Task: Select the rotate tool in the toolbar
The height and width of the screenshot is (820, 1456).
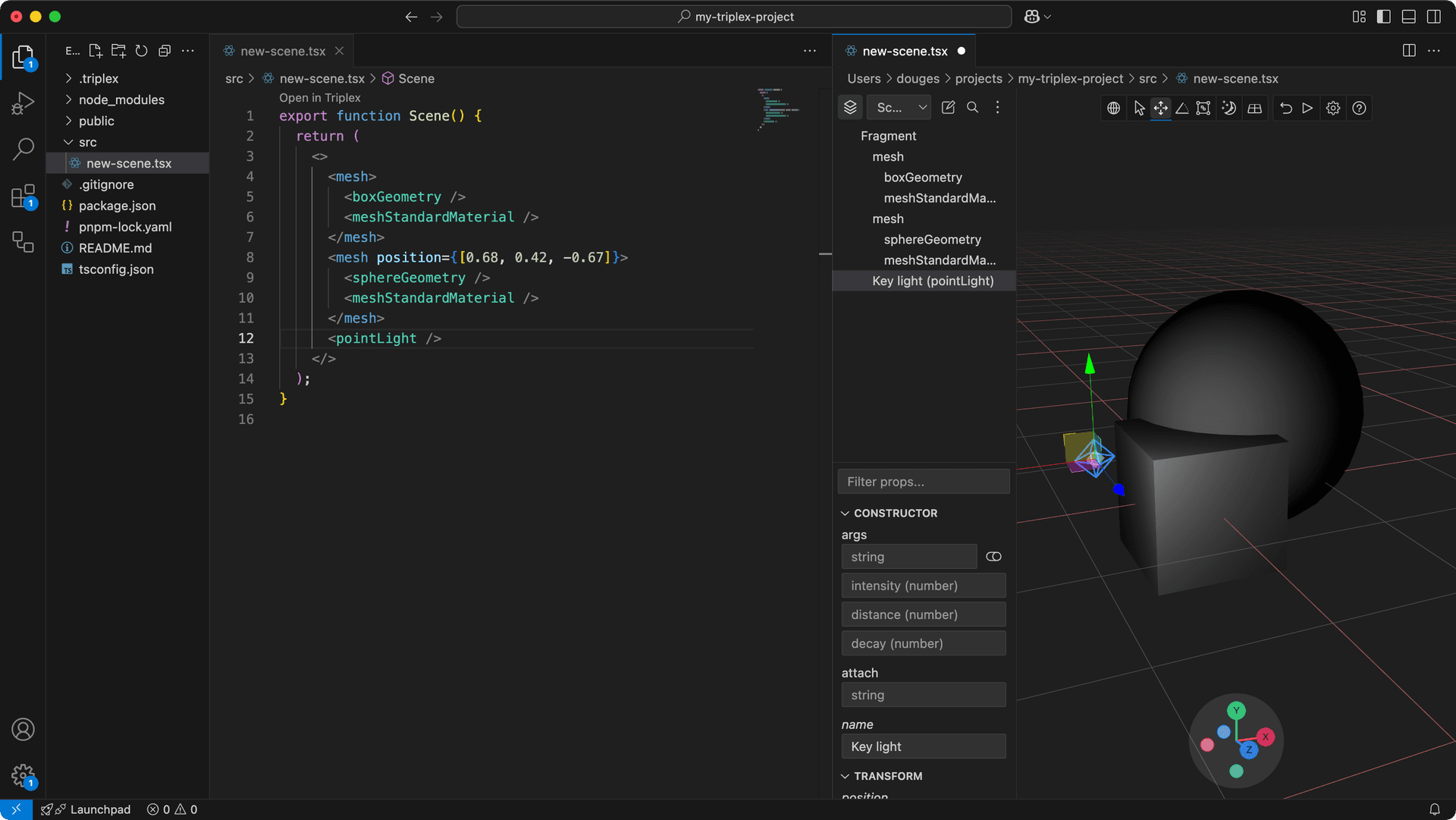Action: (x=1182, y=108)
